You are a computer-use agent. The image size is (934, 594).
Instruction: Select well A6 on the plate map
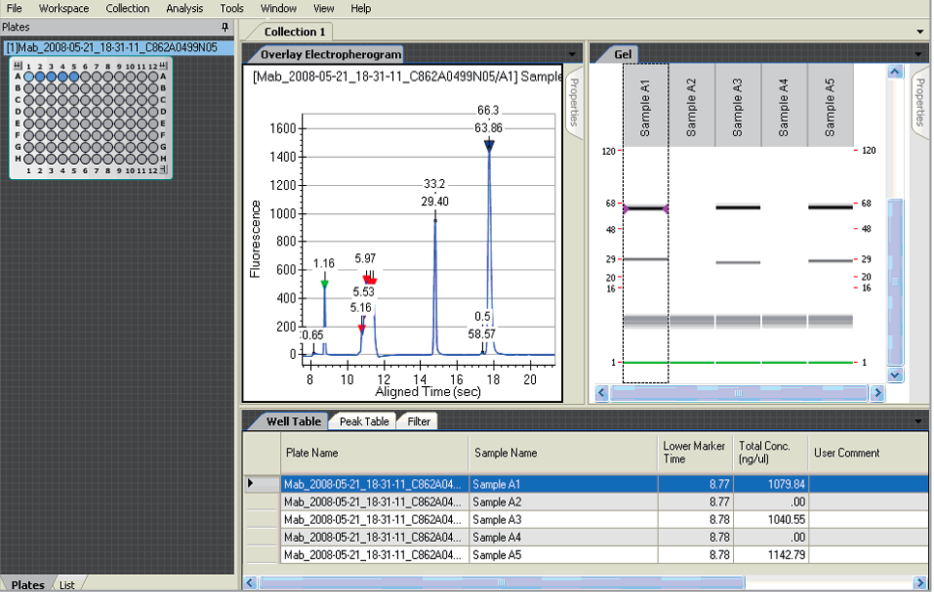[x=85, y=76]
